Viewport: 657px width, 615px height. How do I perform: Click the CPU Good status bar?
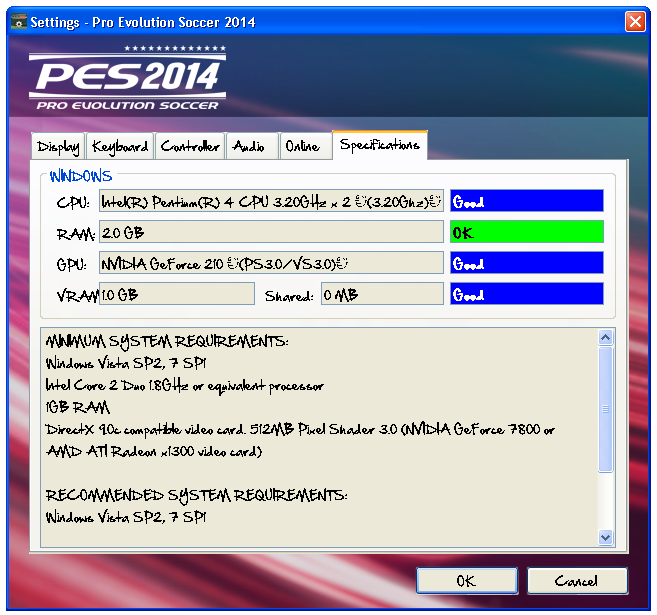527,201
